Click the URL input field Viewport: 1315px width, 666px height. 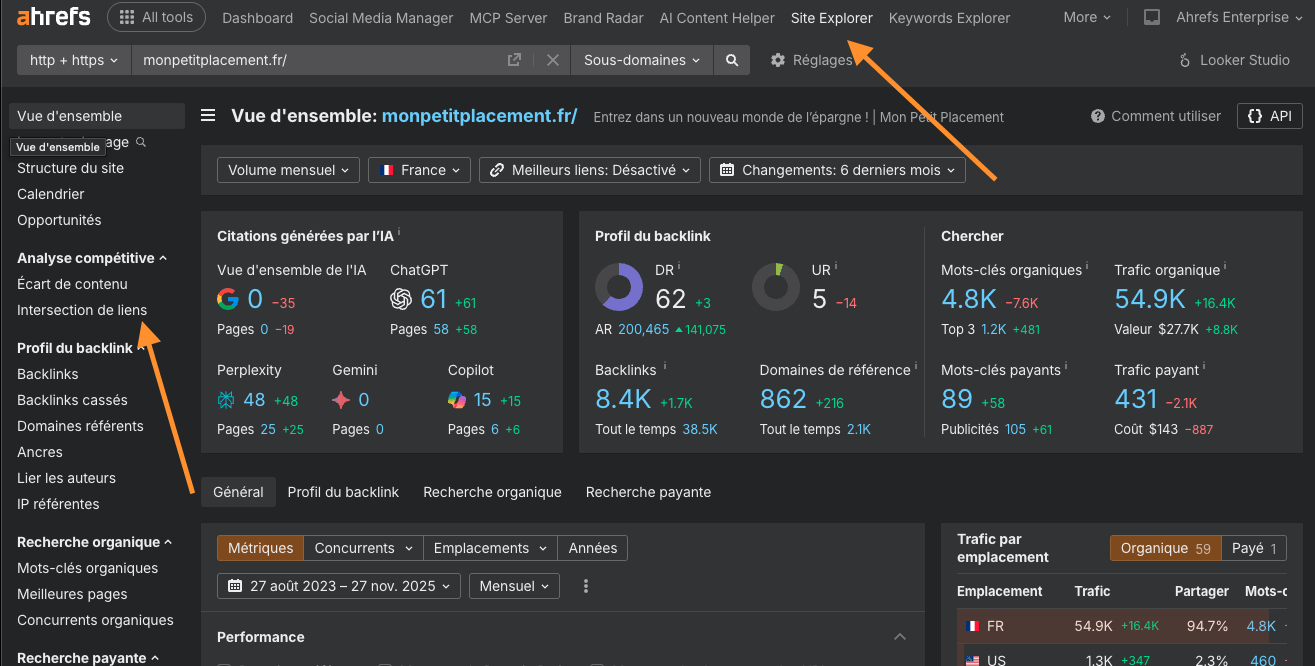pyautogui.click(x=320, y=60)
